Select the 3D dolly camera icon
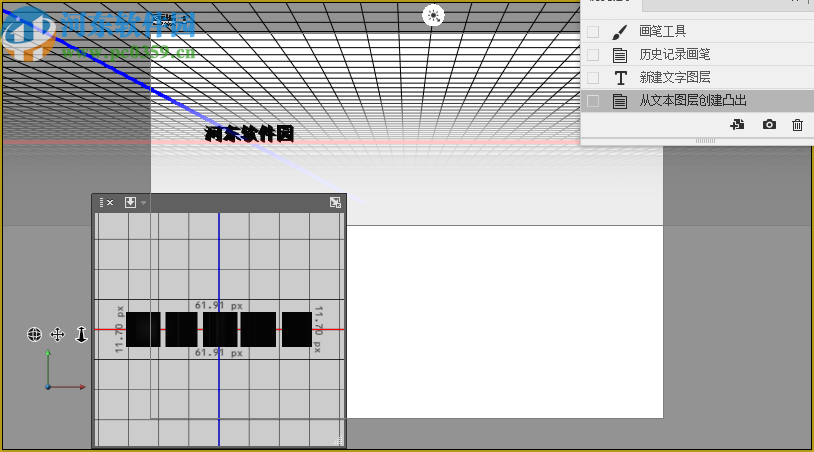Viewport: 814px width, 452px height. pyautogui.click(x=81, y=335)
